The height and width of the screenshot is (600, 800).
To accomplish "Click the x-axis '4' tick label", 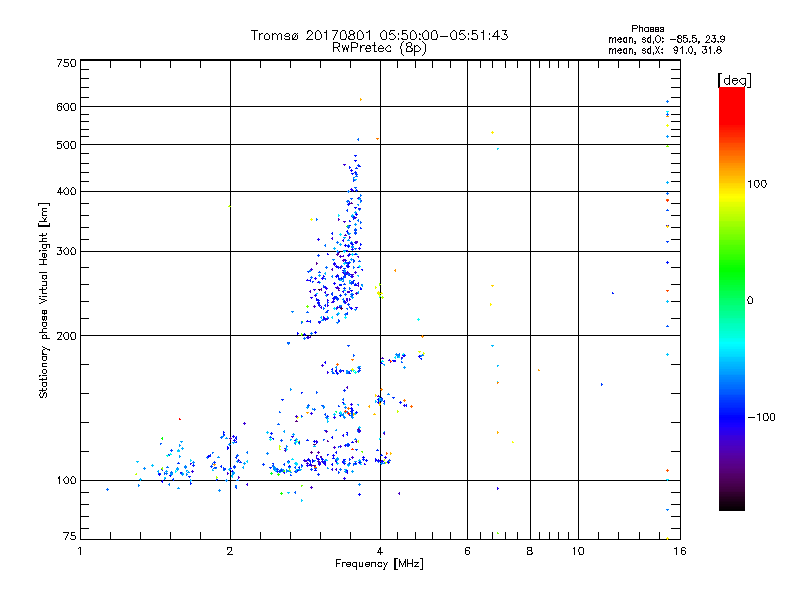I will (380, 551).
